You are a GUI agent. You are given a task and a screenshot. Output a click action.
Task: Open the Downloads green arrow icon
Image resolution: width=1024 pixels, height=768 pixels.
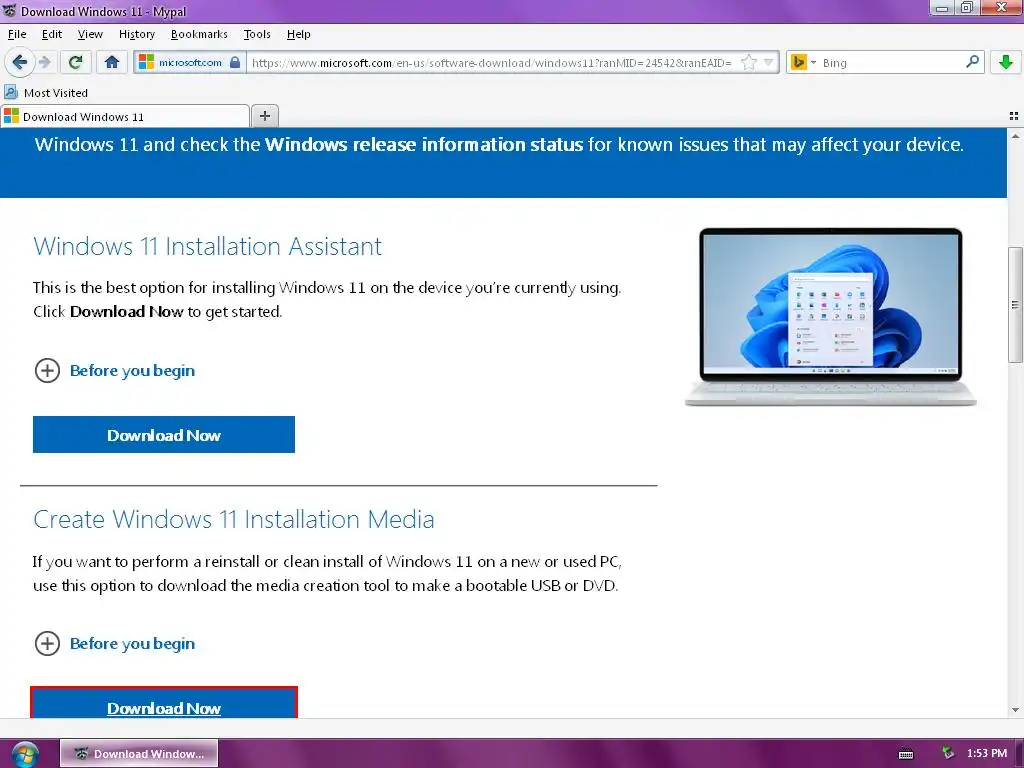coord(1006,63)
